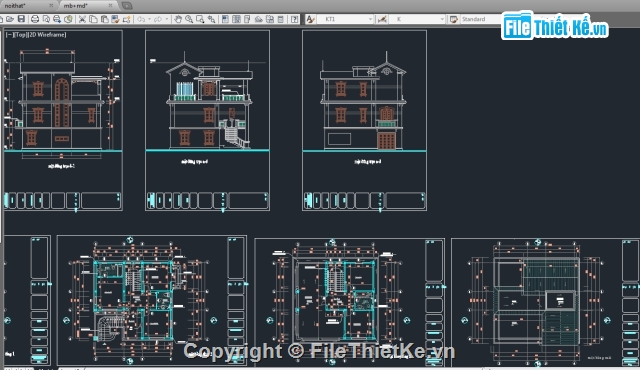
Task: Click the Plot printer icon
Action: (x=35, y=19)
